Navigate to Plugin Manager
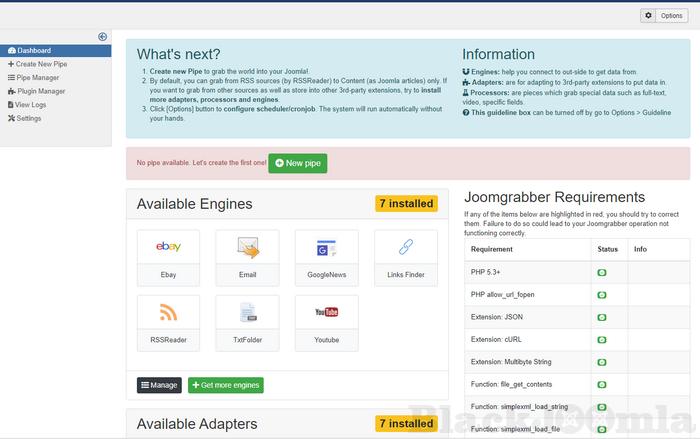The width and height of the screenshot is (700, 439). (x=39, y=91)
